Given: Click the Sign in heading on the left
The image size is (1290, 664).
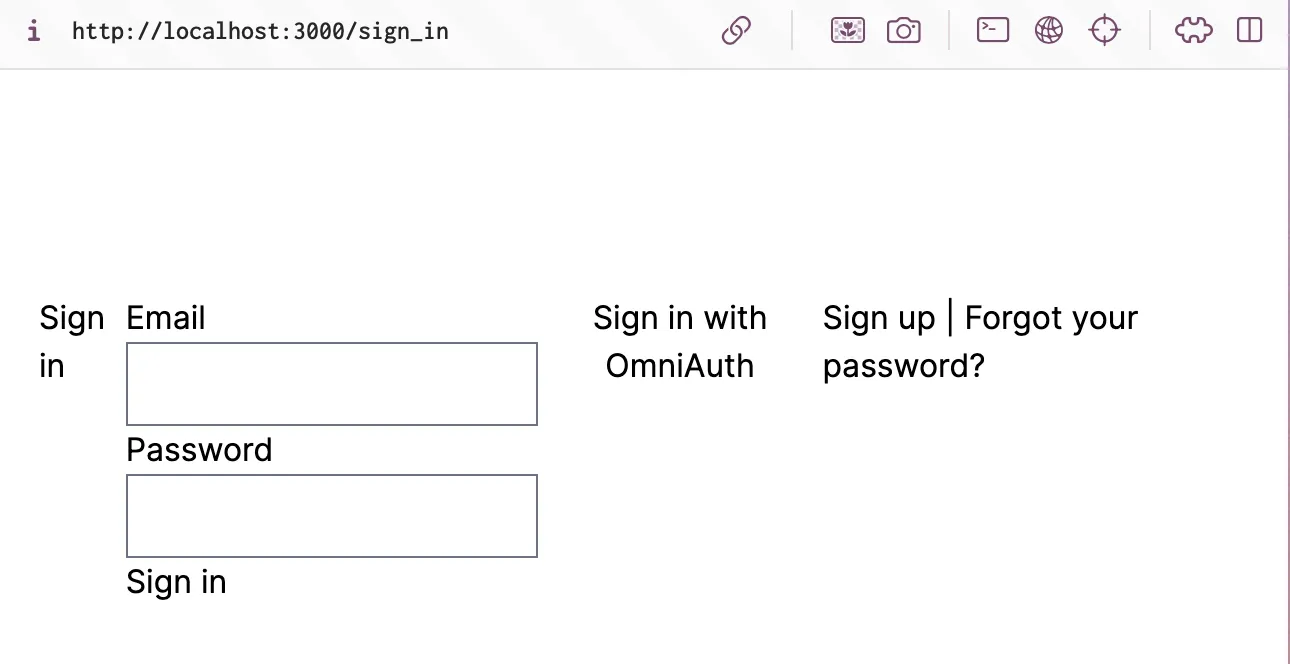Looking at the screenshot, I should tap(71, 342).
